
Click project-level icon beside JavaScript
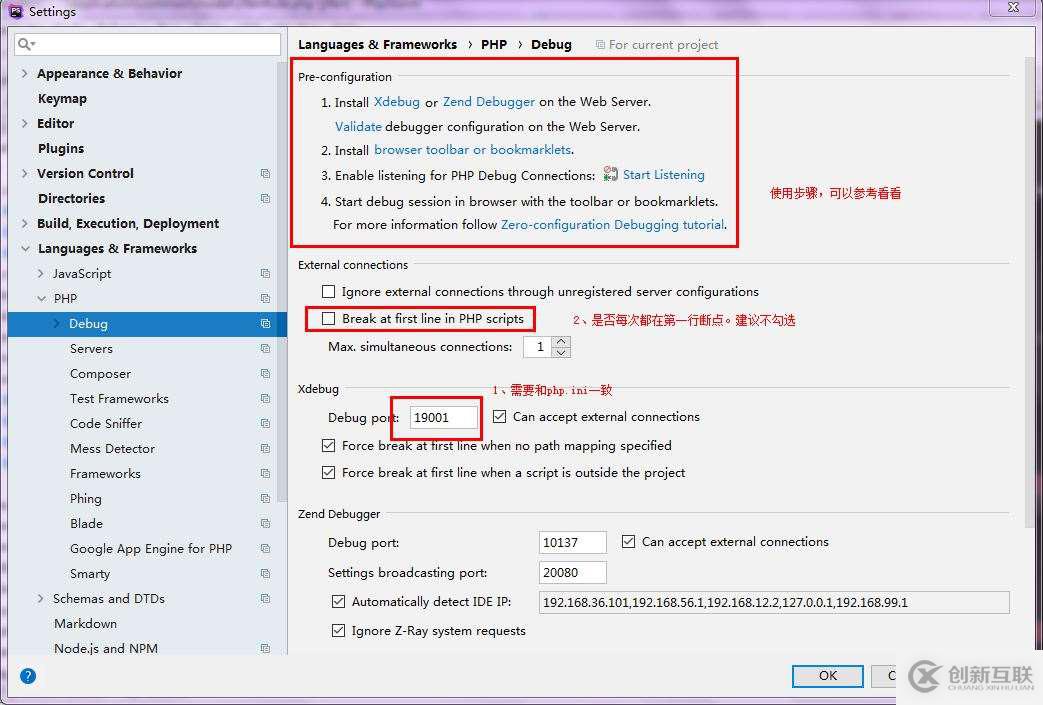pos(265,273)
